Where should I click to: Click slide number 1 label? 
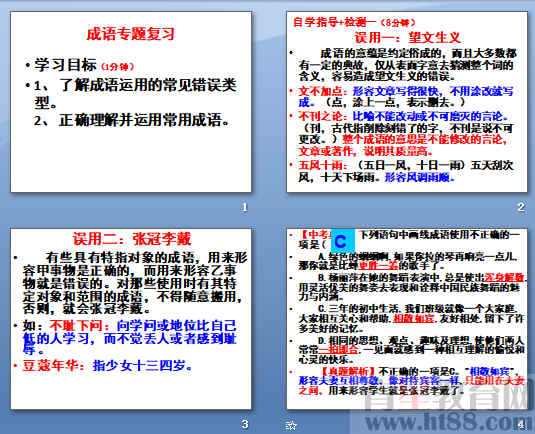(x=244, y=207)
